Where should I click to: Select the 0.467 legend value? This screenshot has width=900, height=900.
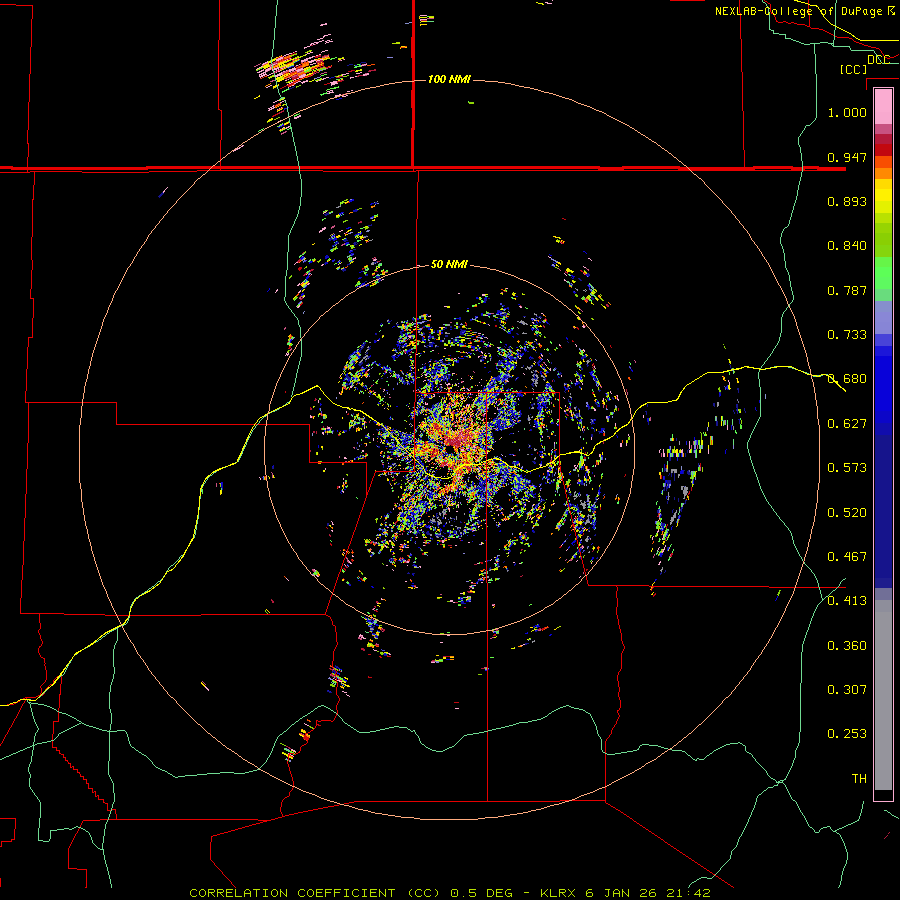[x=847, y=557]
